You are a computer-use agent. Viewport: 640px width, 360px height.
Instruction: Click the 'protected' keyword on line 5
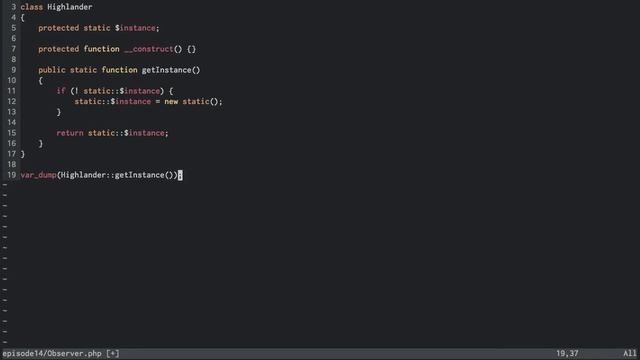[58, 28]
